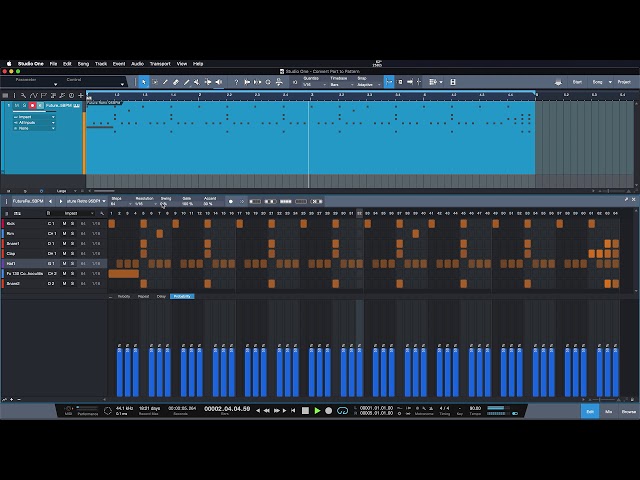Expand the pattern Resolution dropdown
Image resolution: width=640 pixels, height=480 pixels.
pyautogui.click(x=146, y=204)
